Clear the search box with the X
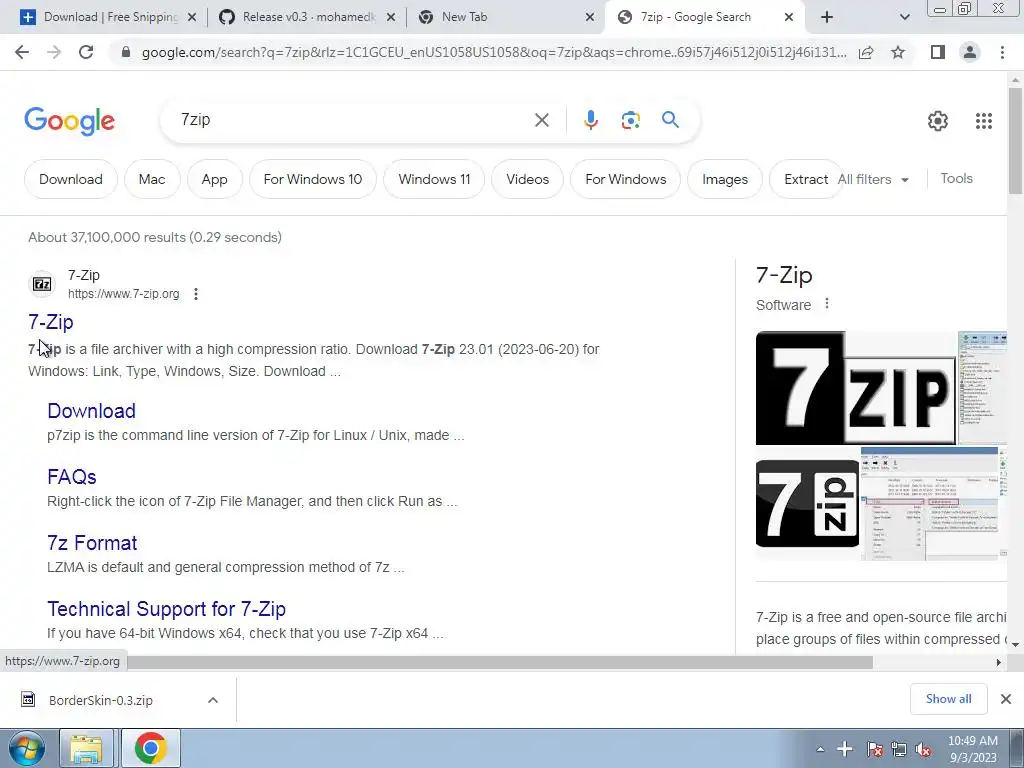Screen dimensions: 1024x768 point(541,120)
